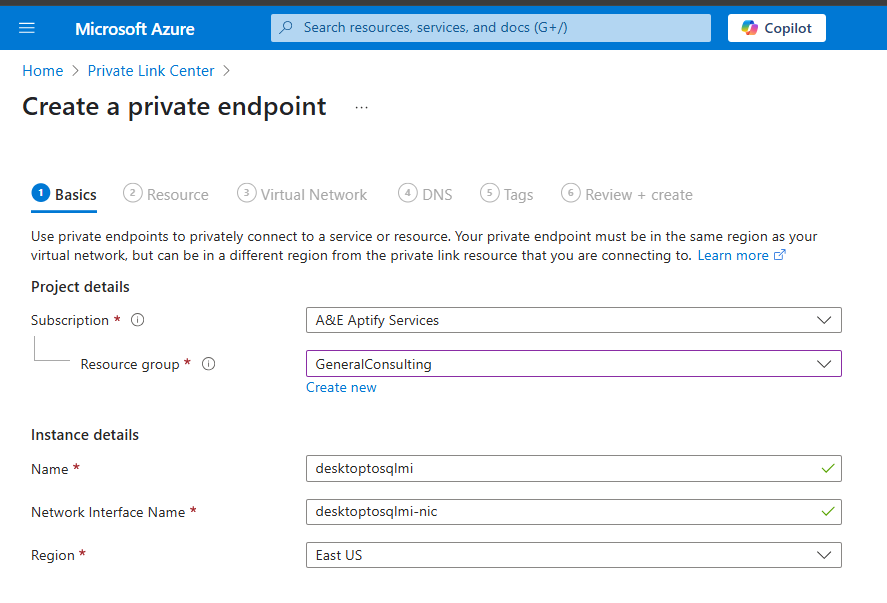Click the Region label
This screenshot has height=603, width=887.
pos(53,555)
